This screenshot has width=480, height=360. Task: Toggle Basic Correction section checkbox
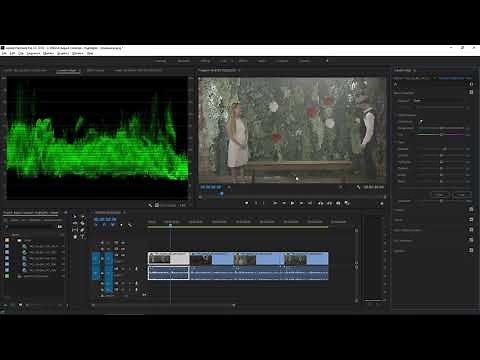(471, 92)
